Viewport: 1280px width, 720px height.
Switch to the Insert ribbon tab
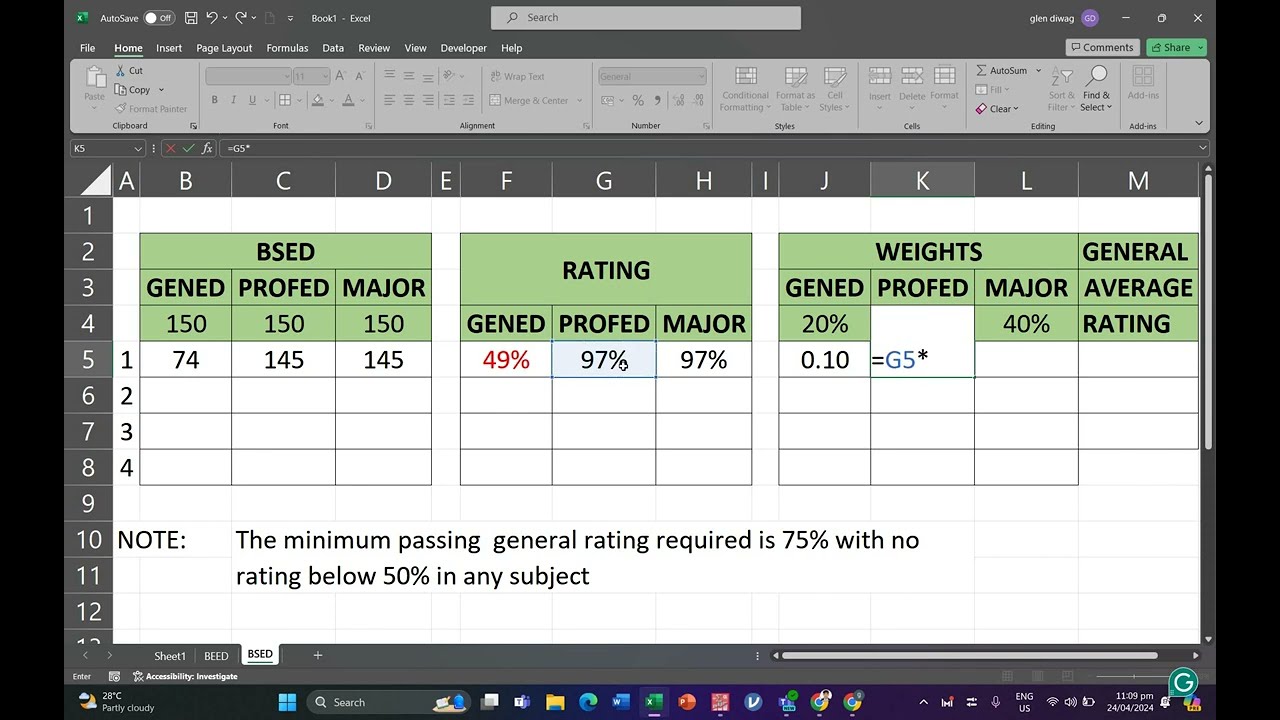(169, 48)
